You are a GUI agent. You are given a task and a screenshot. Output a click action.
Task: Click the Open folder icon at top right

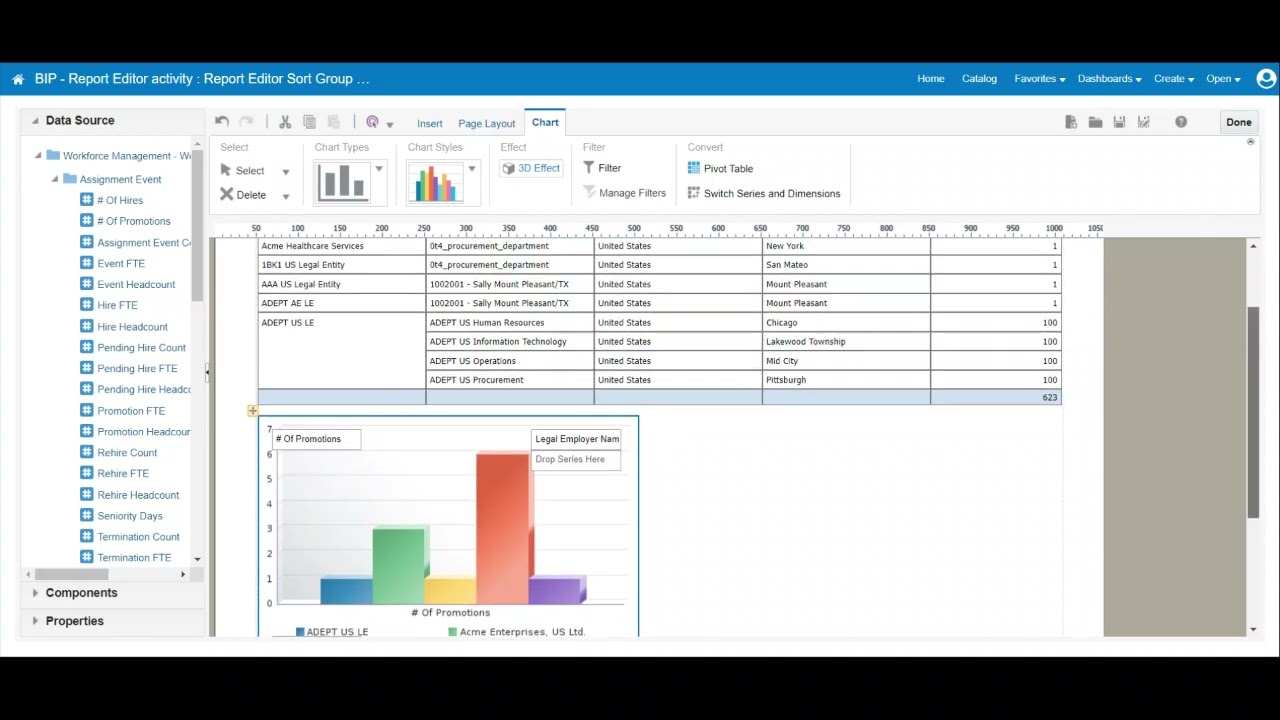pos(1095,122)
